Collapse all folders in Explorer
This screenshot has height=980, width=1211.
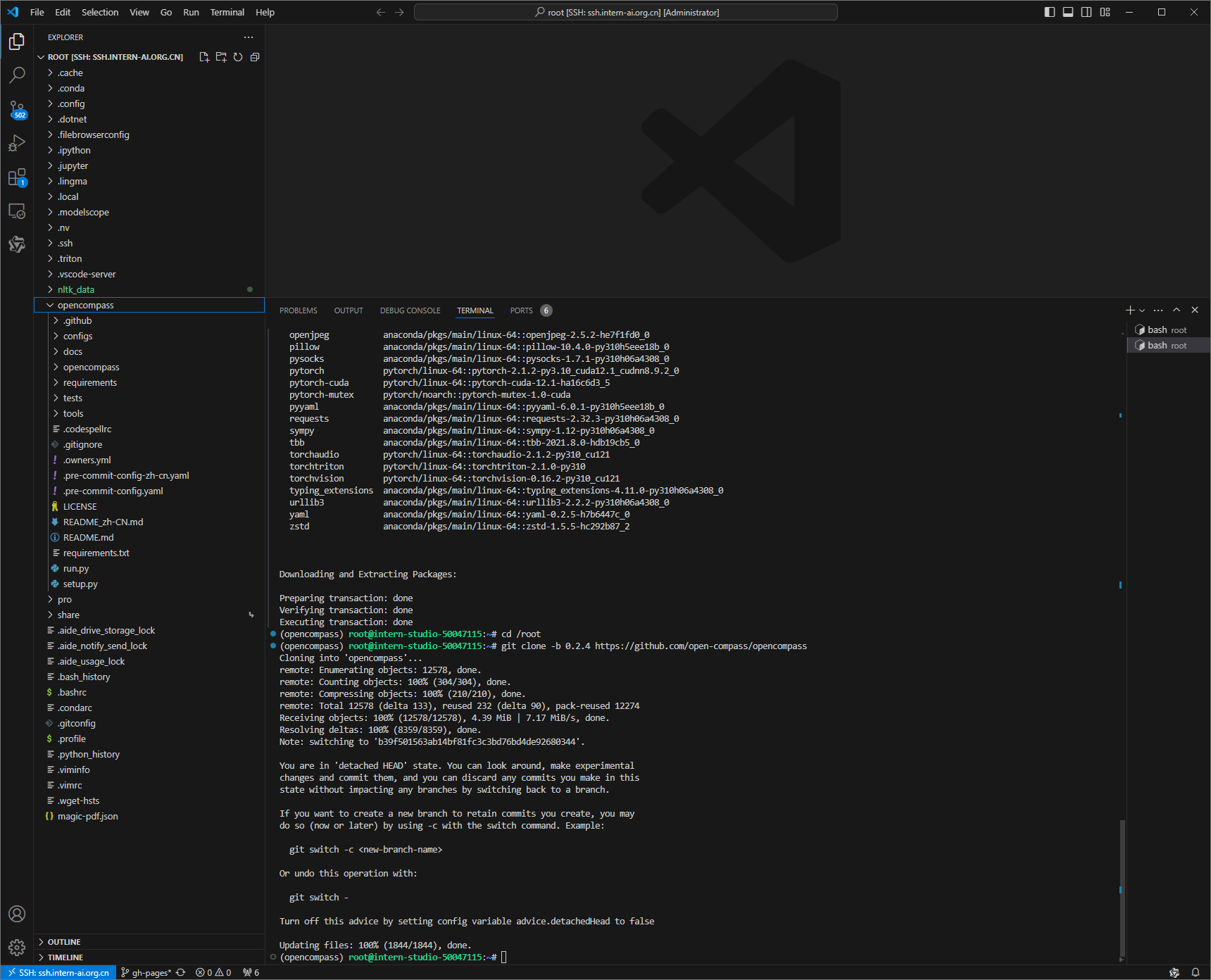point(255,57)
